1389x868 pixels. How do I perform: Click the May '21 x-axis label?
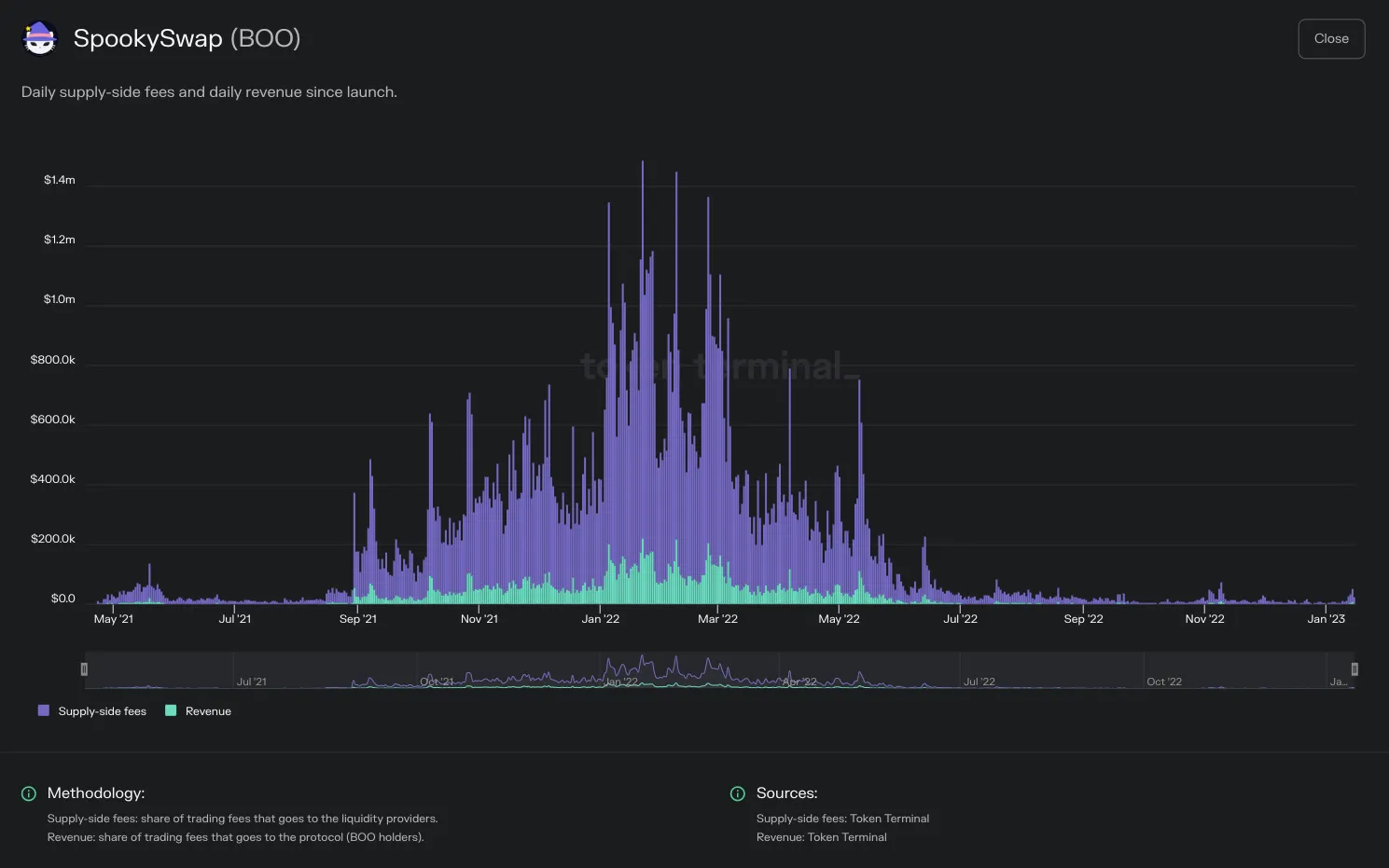point(114,619)
